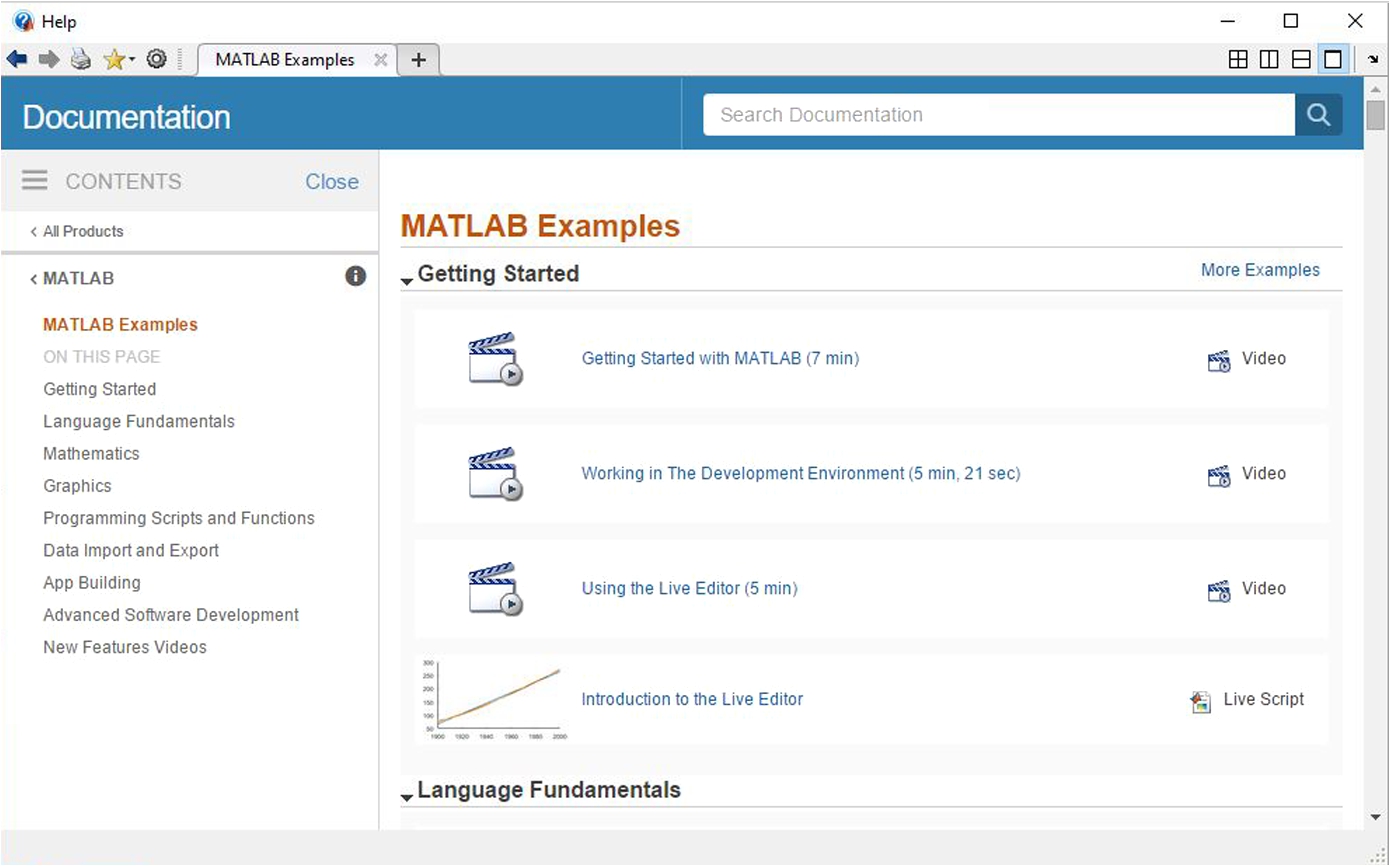Viewport: 1390px width, 866px height.
Task: Click the Video icon for Getting Started with MATLAB
Action: pyautogui.click(x=1219, y=361)
